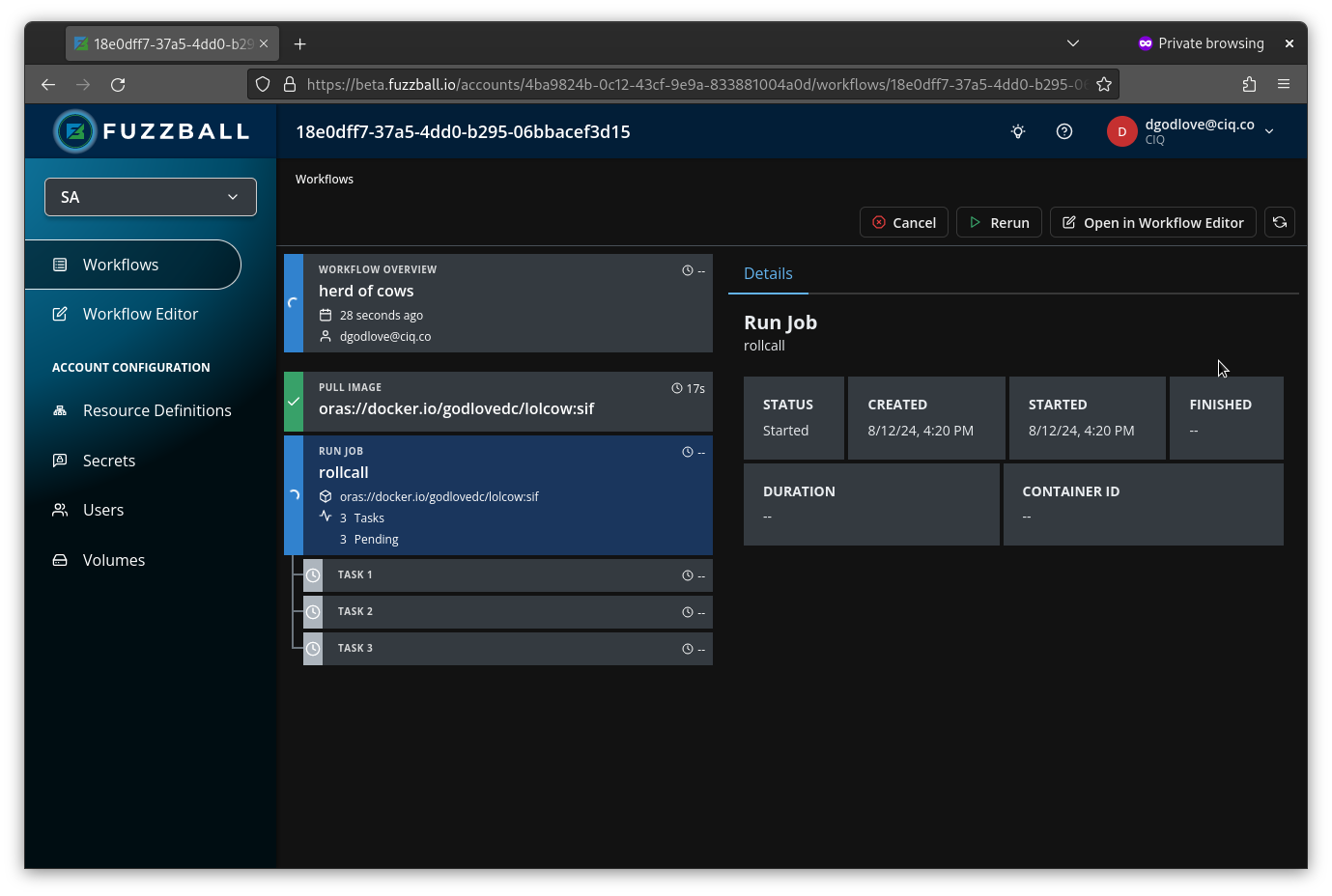
Task: Select Task 3 row
Action: [x=508, y=649]
